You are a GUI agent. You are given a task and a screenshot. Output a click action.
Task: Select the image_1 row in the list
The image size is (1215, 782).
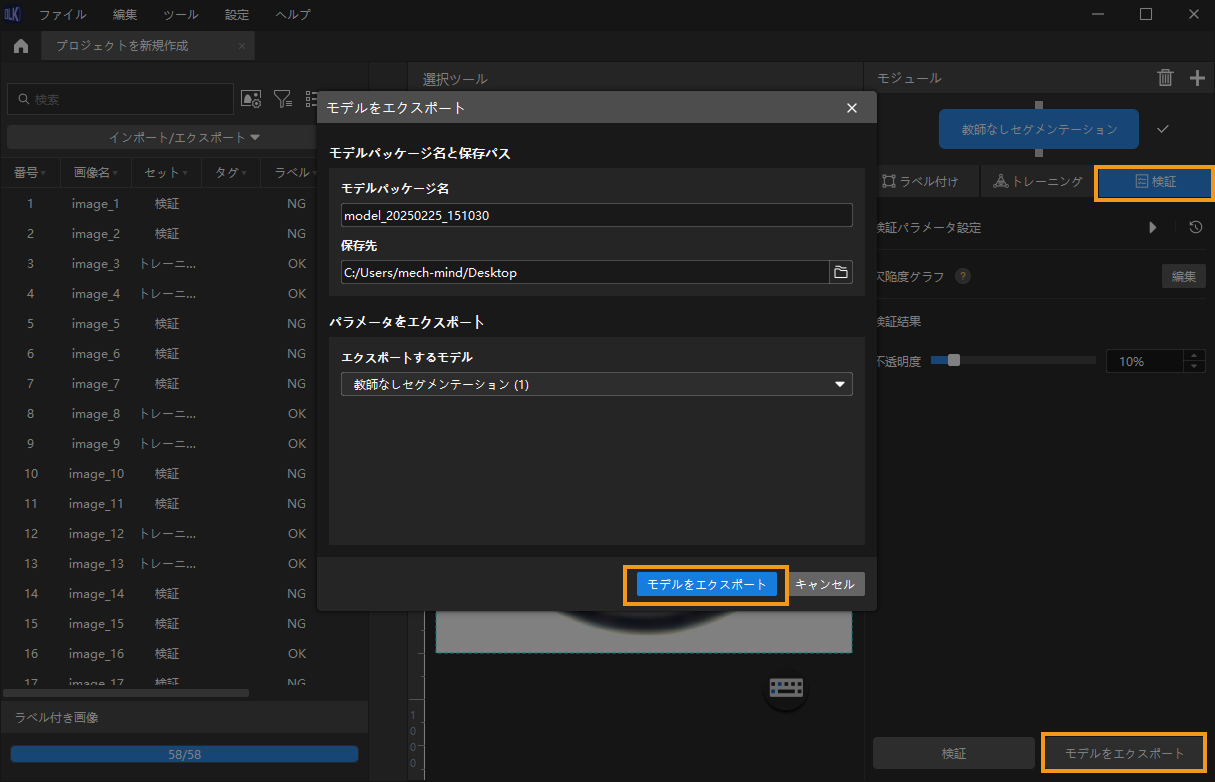tap(159, 204)
